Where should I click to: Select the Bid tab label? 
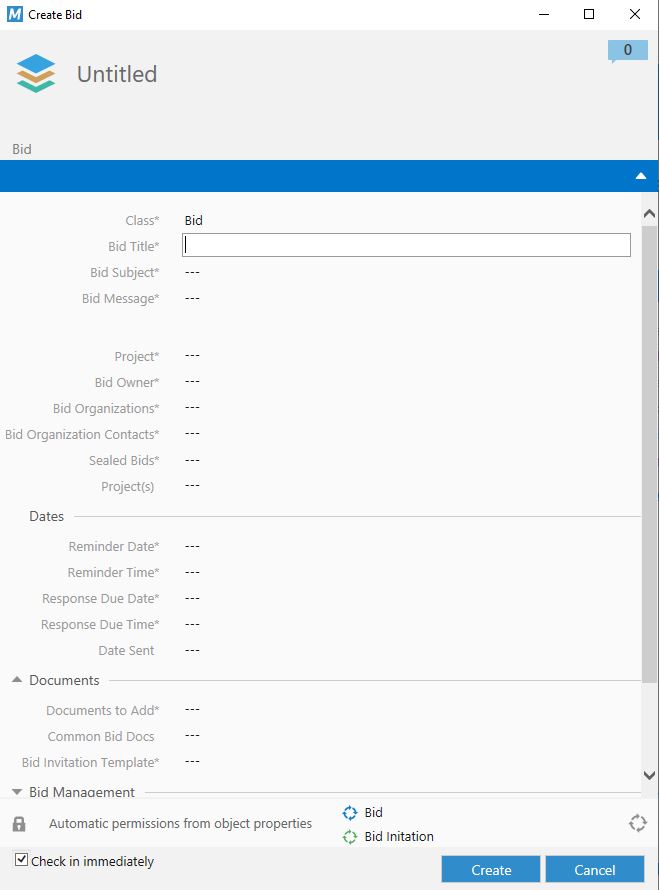22,149
